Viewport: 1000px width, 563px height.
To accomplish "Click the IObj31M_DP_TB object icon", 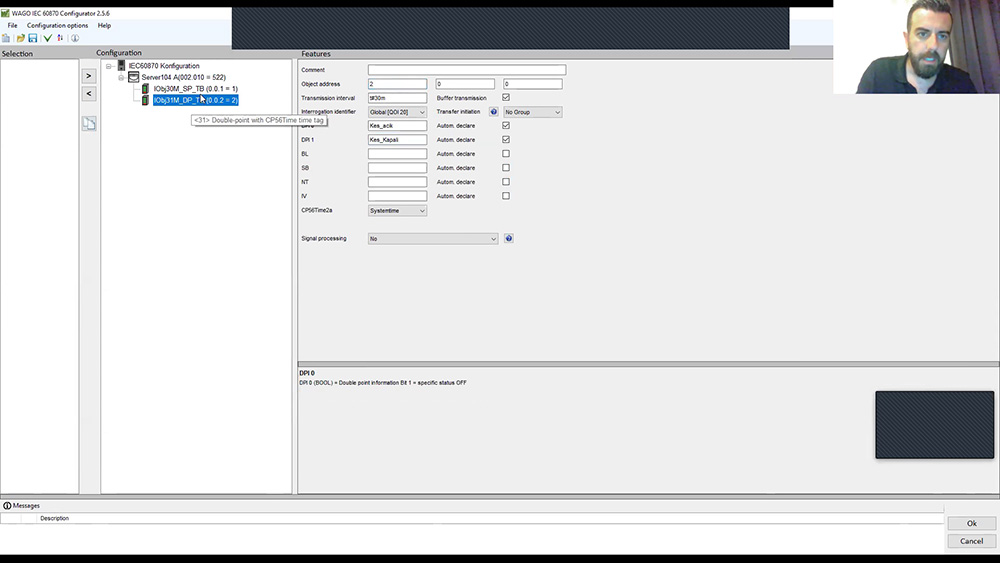I will coord(145,100).
